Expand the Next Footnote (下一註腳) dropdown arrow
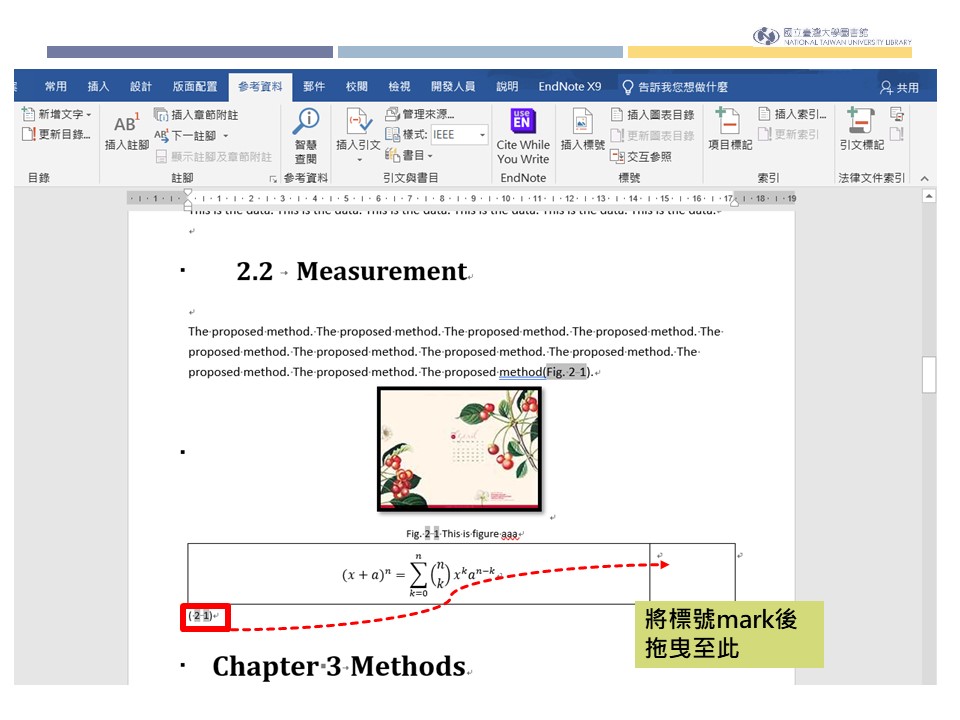 226,136
